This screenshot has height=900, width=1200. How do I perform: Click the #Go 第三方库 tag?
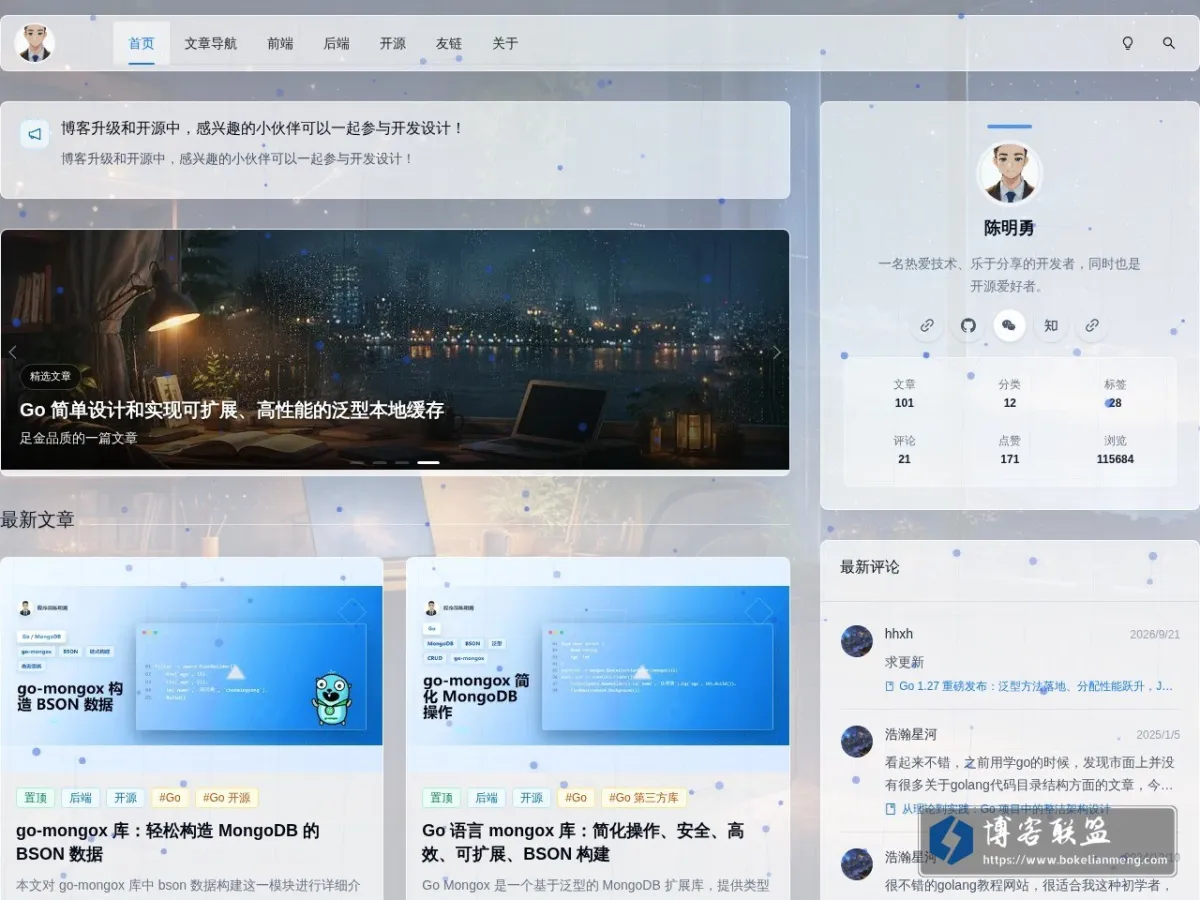pyautogui.click(x=644, y=798)
